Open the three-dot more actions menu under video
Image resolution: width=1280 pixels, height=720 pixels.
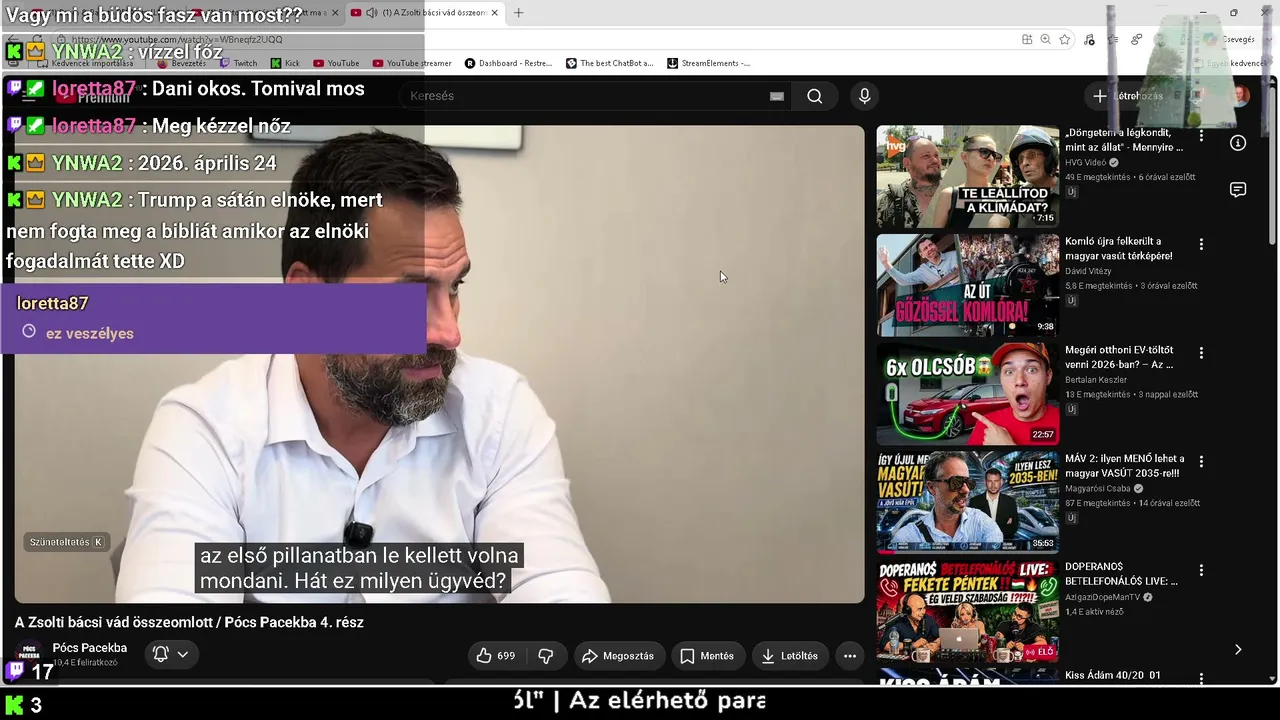[x=850, y=656]
